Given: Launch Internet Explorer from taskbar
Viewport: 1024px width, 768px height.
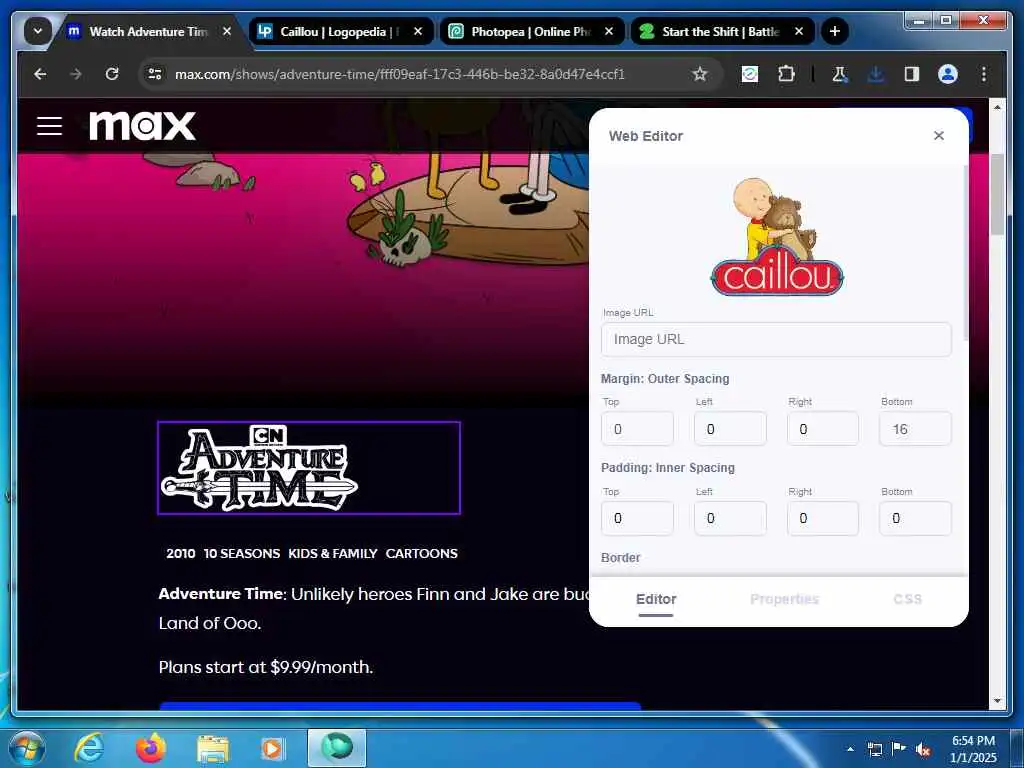Looking at the screenshot, I should tap(89, 748).
